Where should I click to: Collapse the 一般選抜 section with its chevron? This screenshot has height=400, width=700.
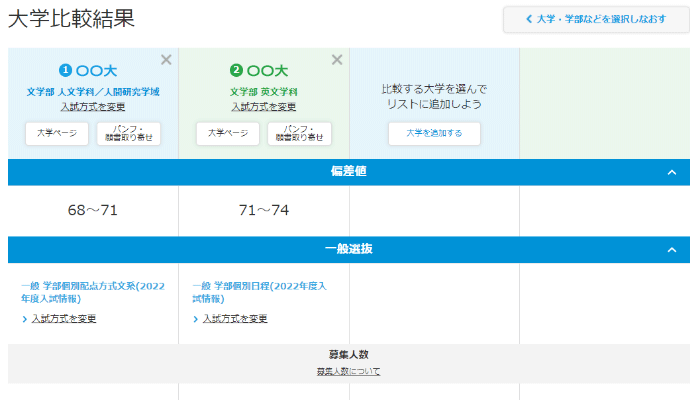(x=672, y=249)
